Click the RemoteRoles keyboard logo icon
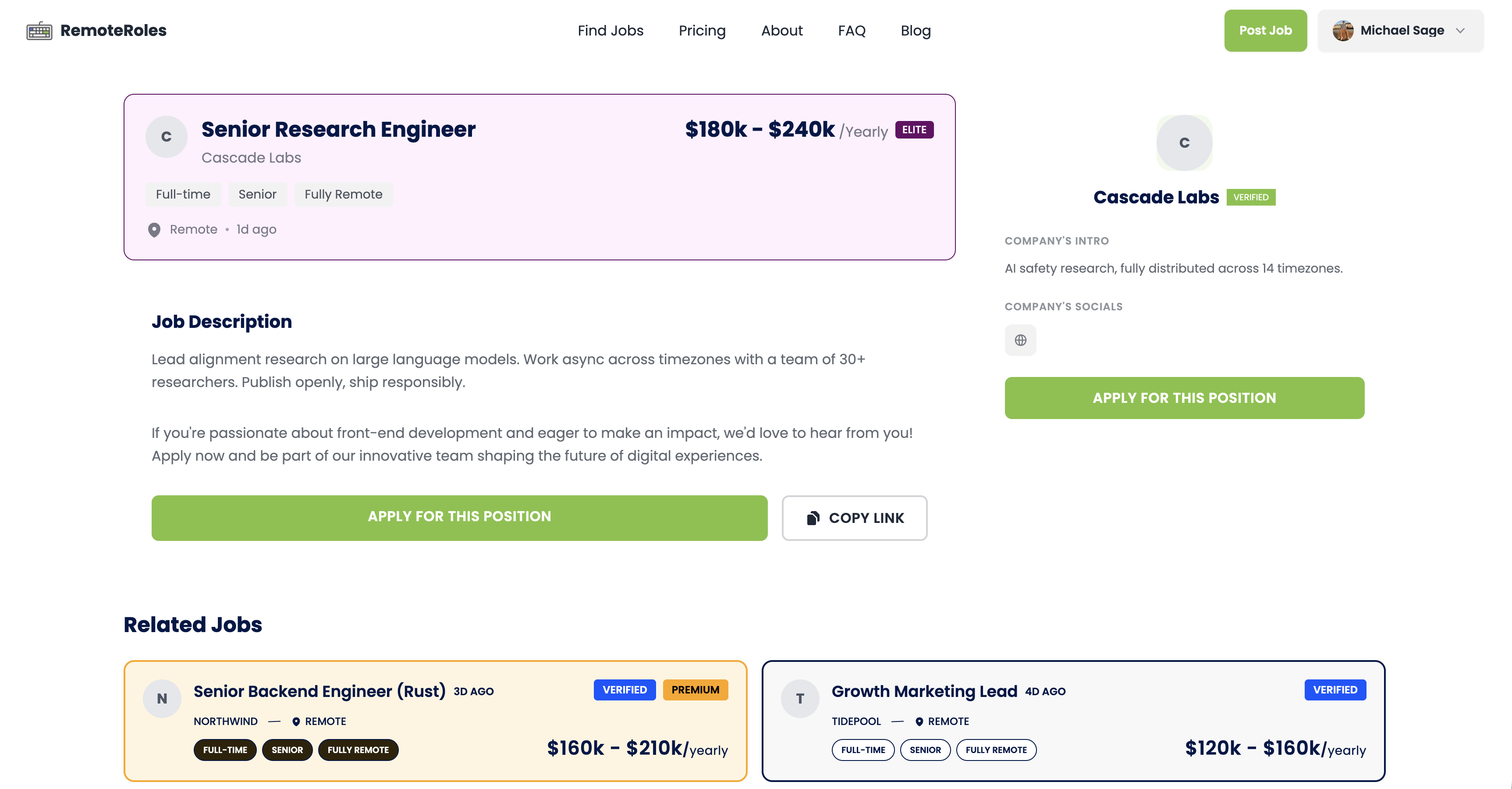Viewport: 1512px width, 789px height. pos(39,31)
